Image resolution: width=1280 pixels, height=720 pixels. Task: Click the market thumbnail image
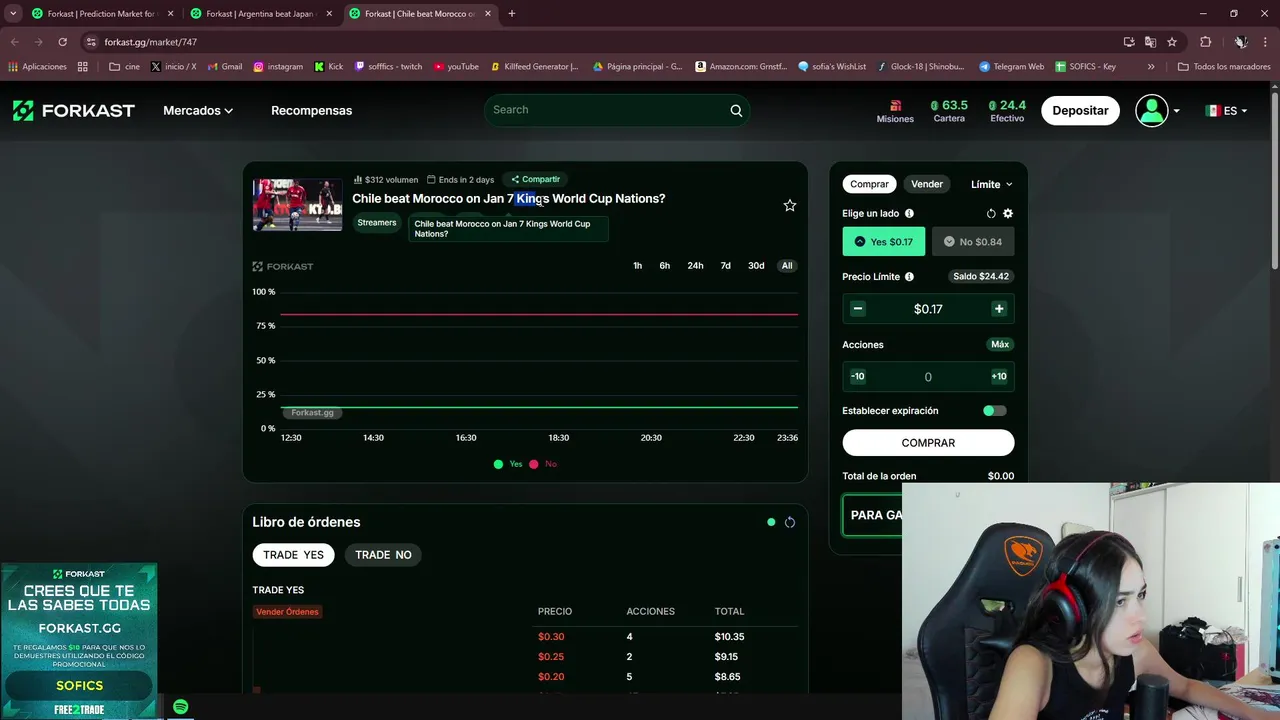(x=297, y=205)
